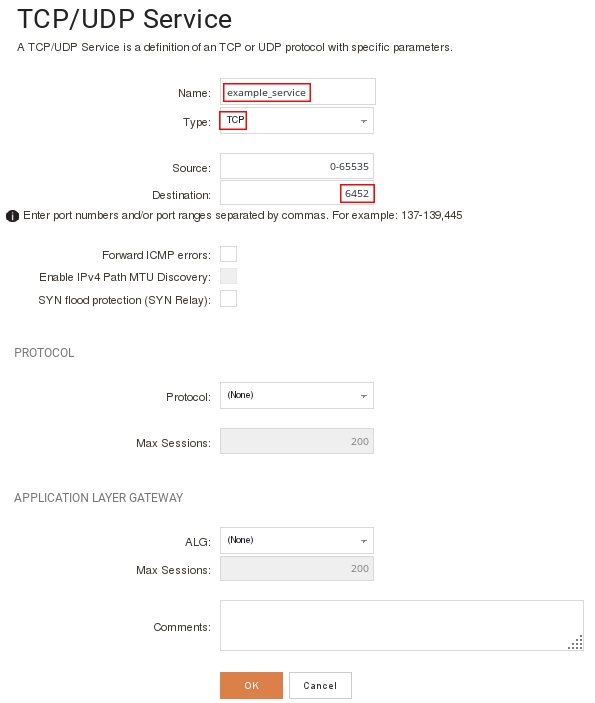
Task: Click the OK button
Action: 252,686
